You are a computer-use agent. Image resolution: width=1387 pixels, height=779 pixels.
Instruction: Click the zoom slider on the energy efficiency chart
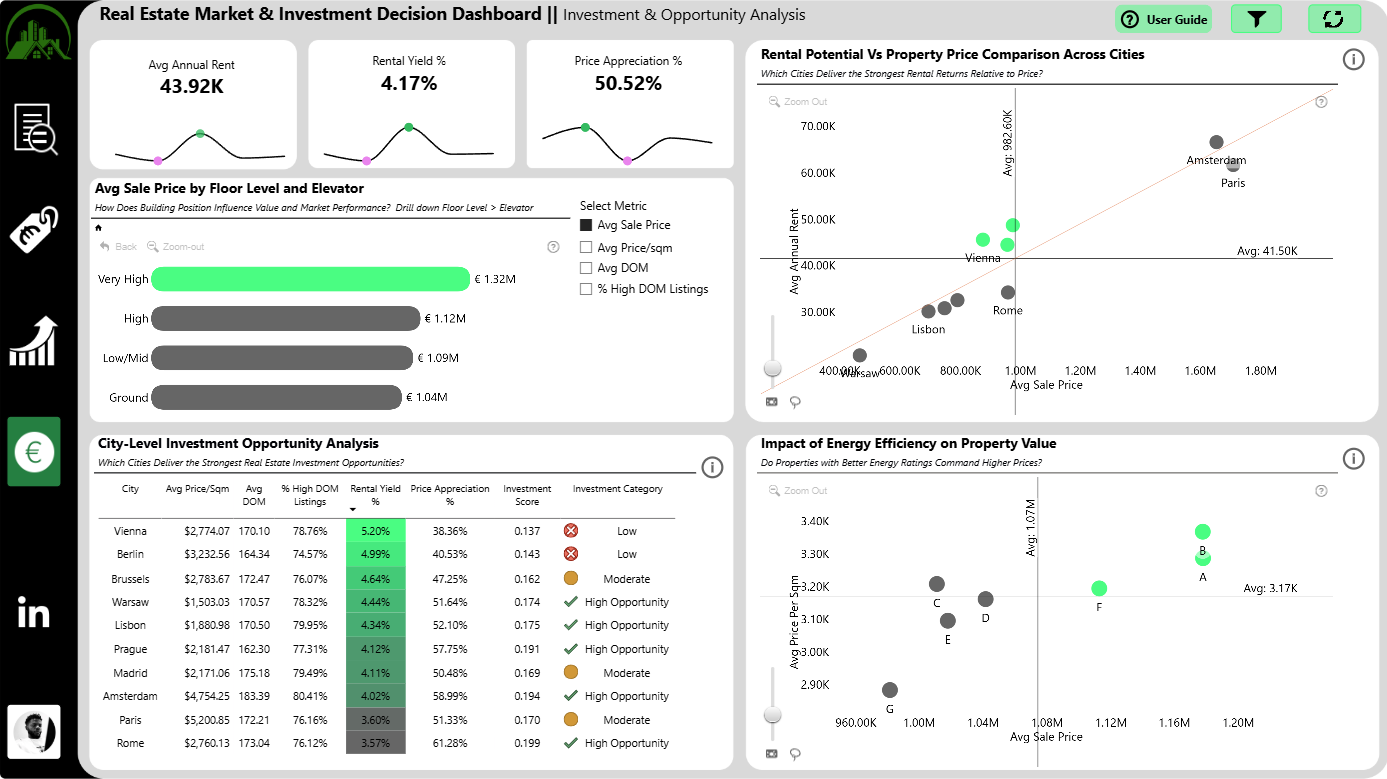pyautogui.click(x=772, y=715)
